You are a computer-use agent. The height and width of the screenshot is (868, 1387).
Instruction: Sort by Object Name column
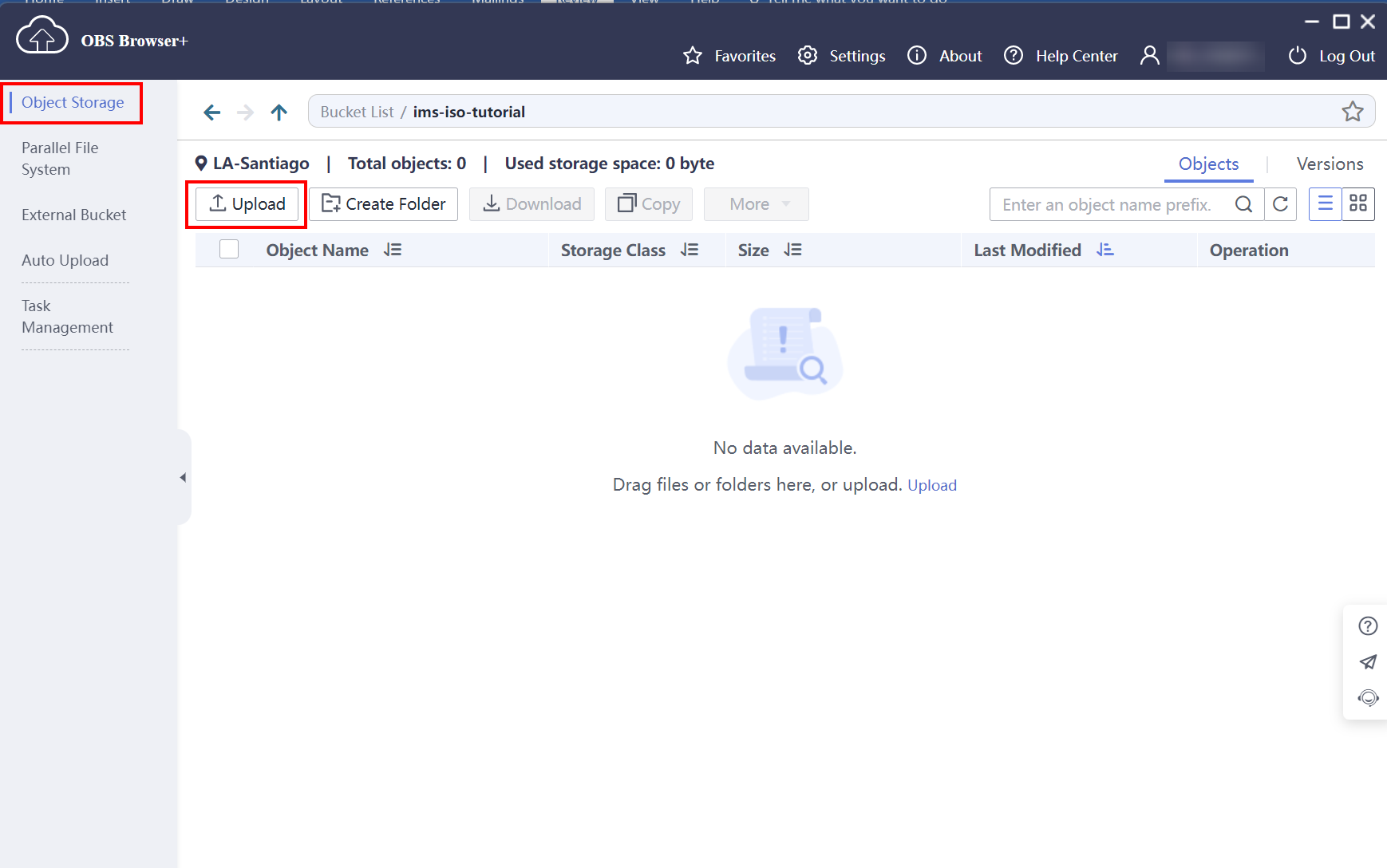(392, 251)
